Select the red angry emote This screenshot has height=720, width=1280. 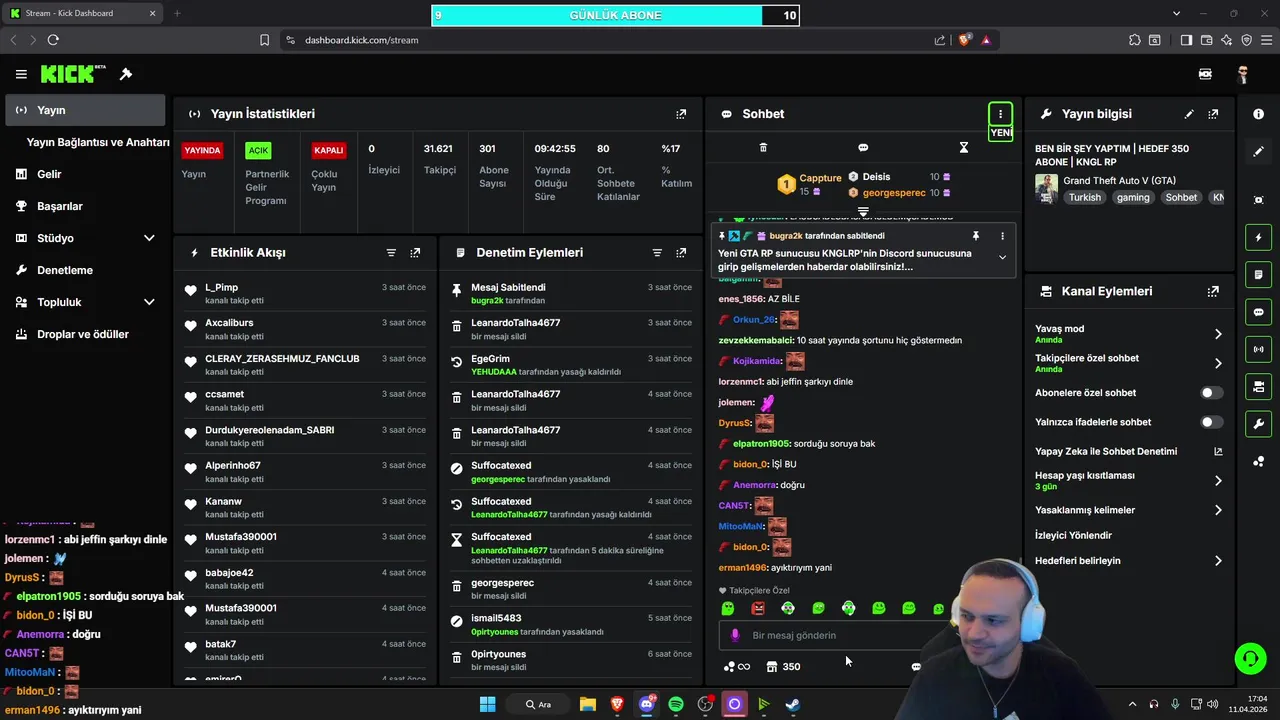(758, 608)
